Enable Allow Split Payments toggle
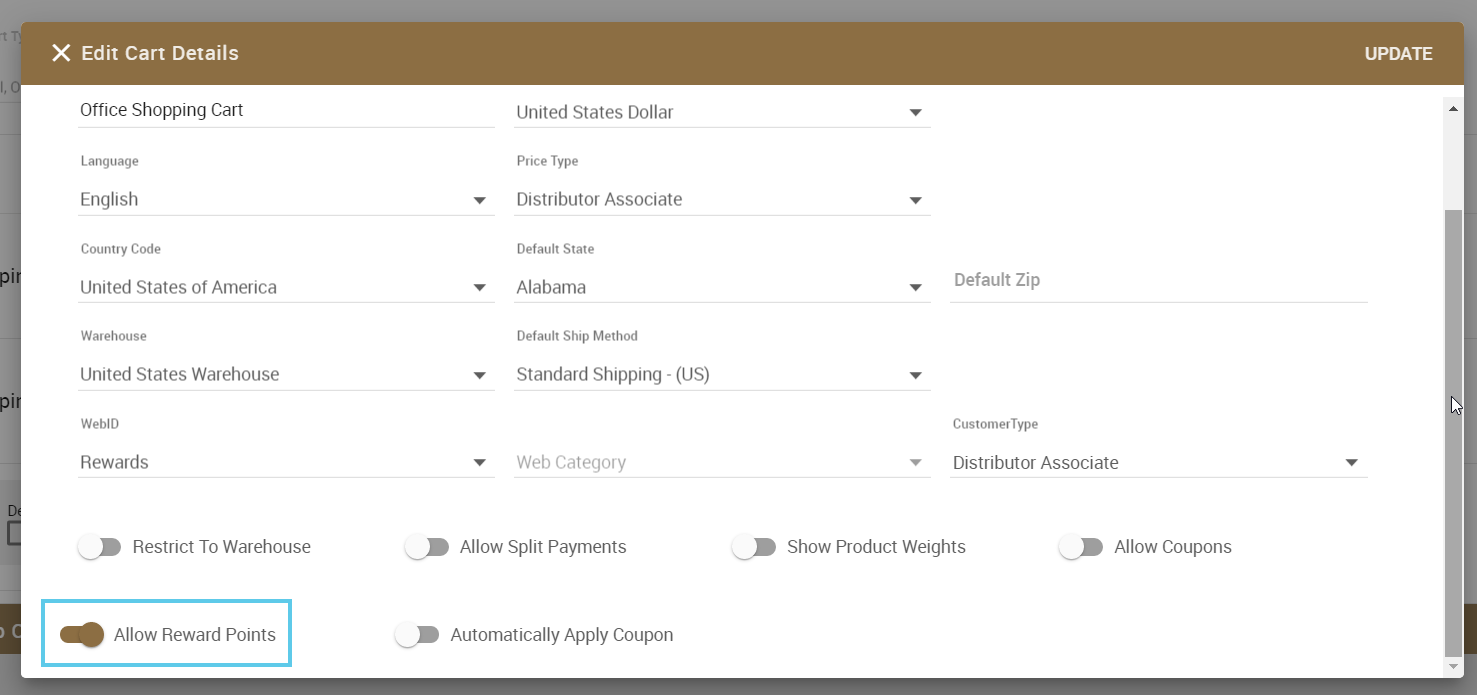The height and width of the screenshot is (695, 1477). tap(427, 547)
